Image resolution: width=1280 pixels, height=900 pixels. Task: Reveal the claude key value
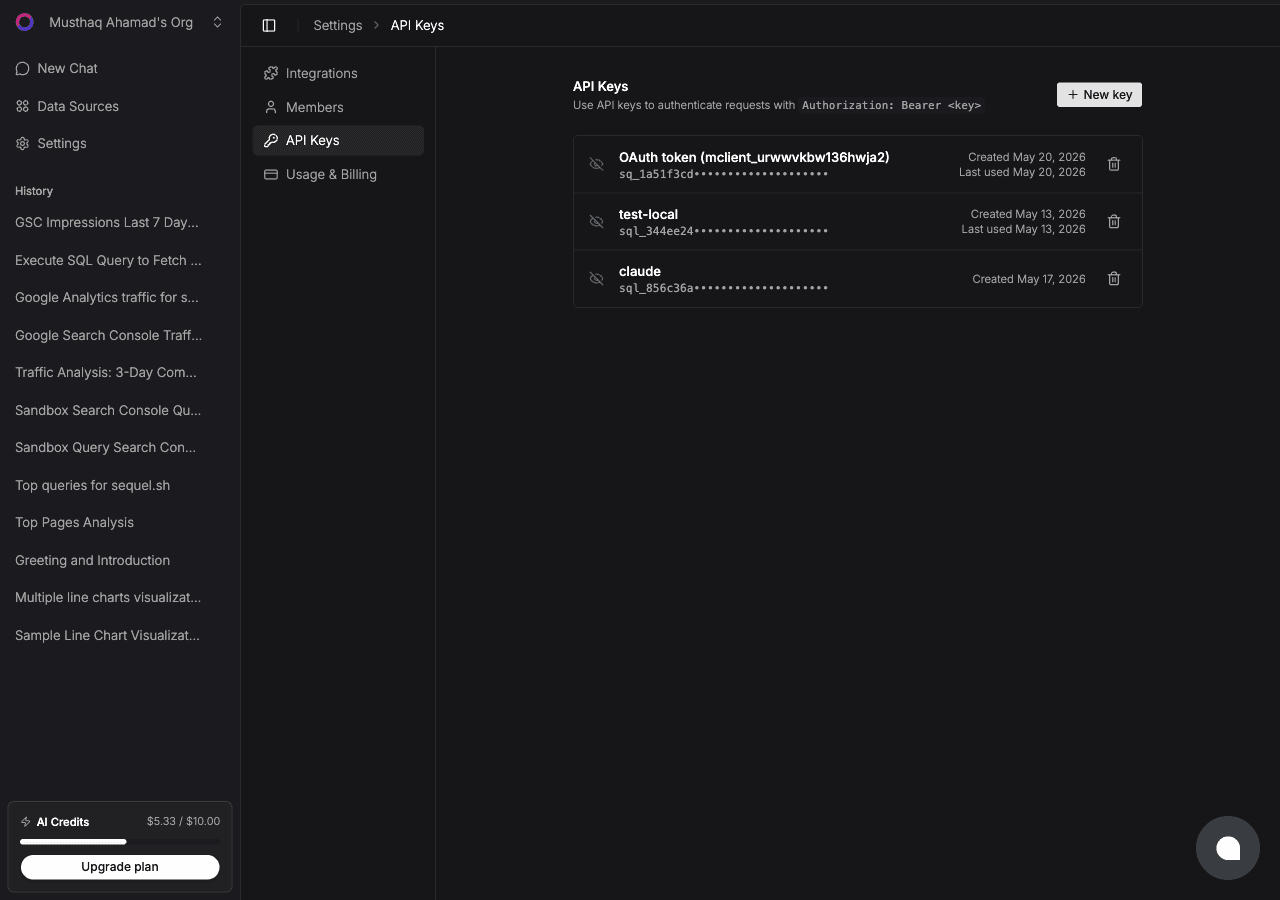pyautogui.click(x=597, y=279)
